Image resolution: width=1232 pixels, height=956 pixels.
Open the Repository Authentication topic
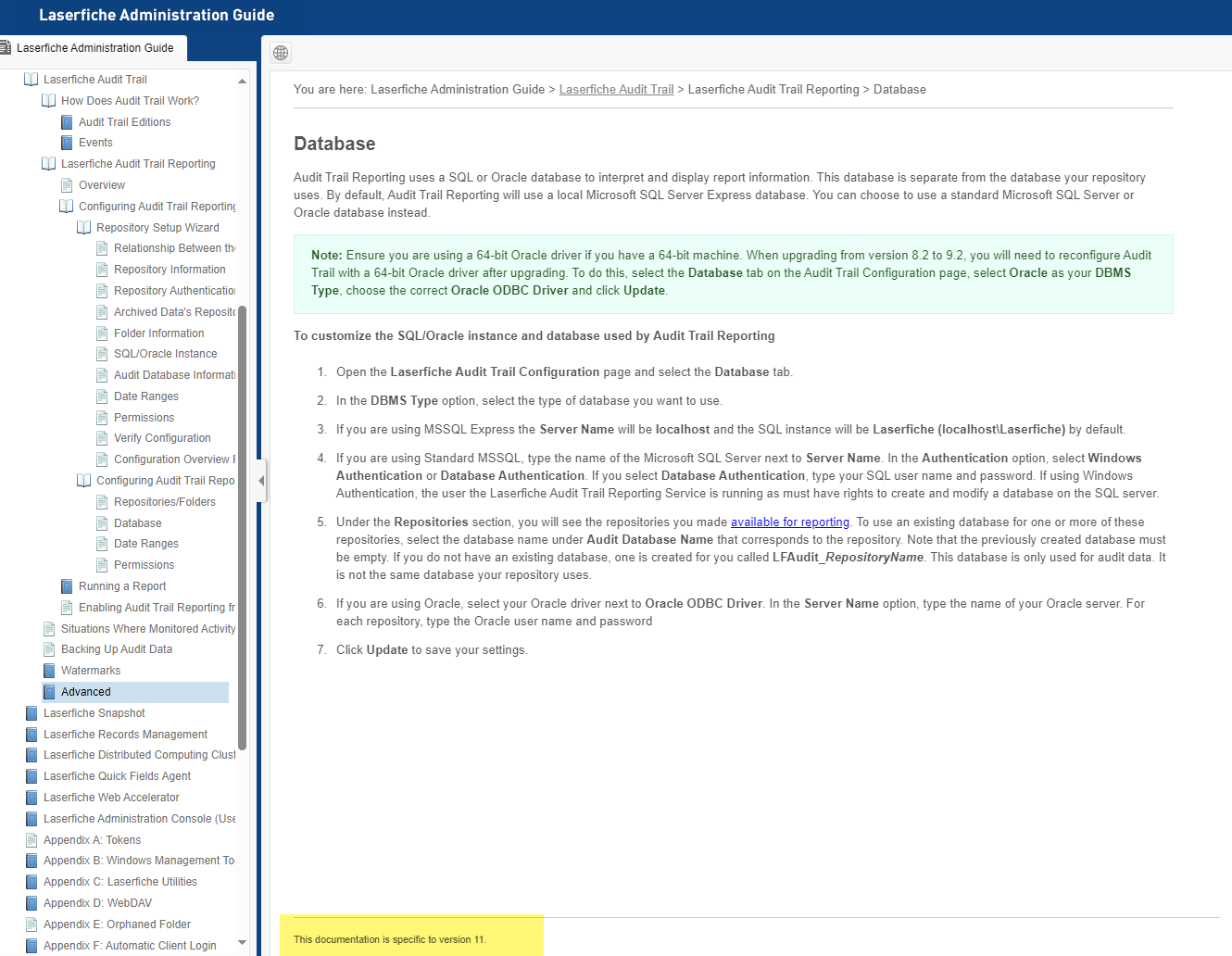click(174, 291)
